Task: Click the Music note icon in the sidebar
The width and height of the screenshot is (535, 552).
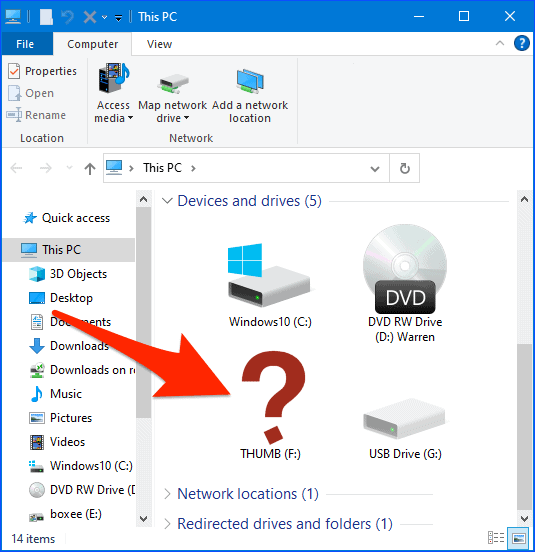Action: [37, 394]
